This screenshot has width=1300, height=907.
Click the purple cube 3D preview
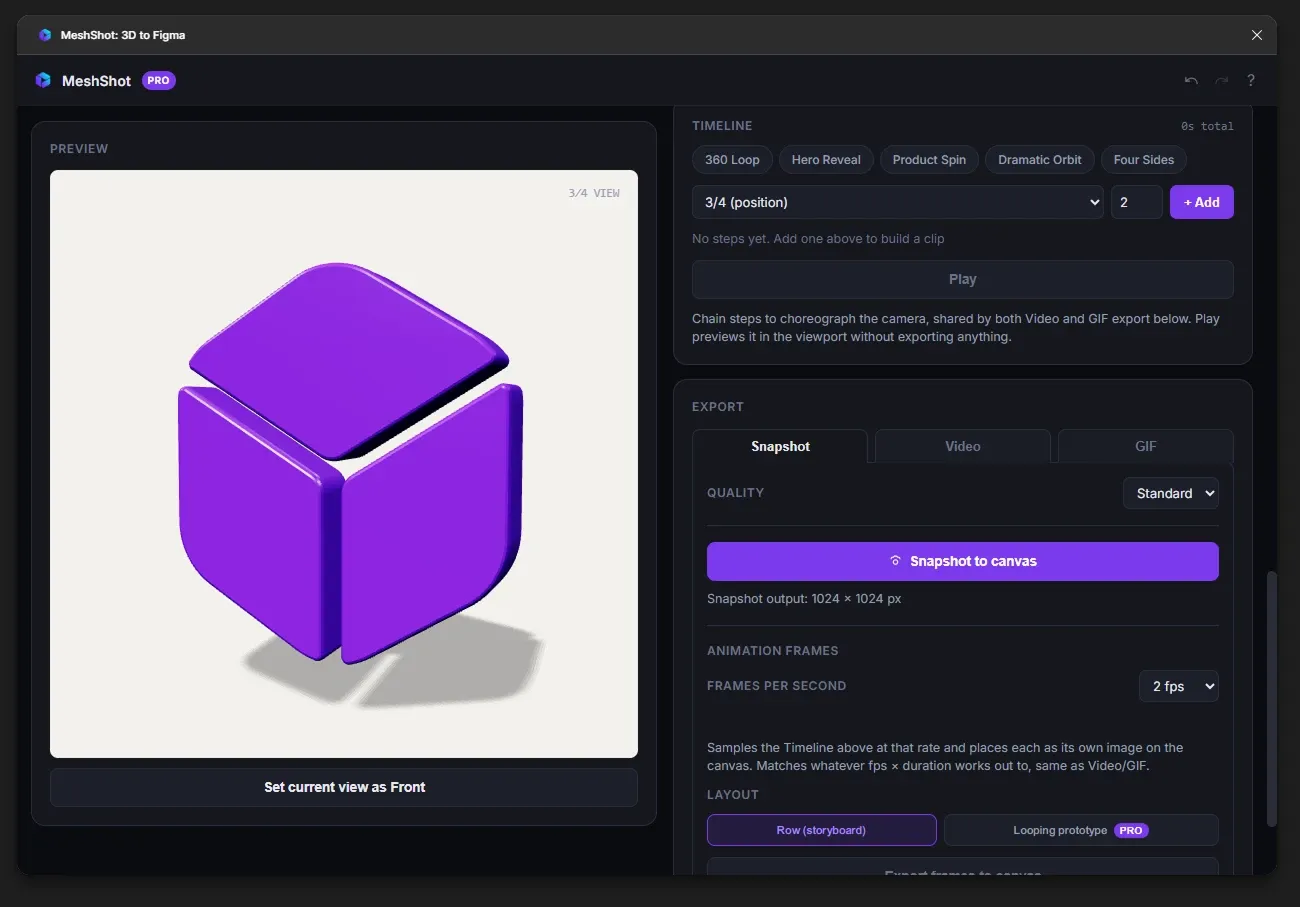coord(350,465)
